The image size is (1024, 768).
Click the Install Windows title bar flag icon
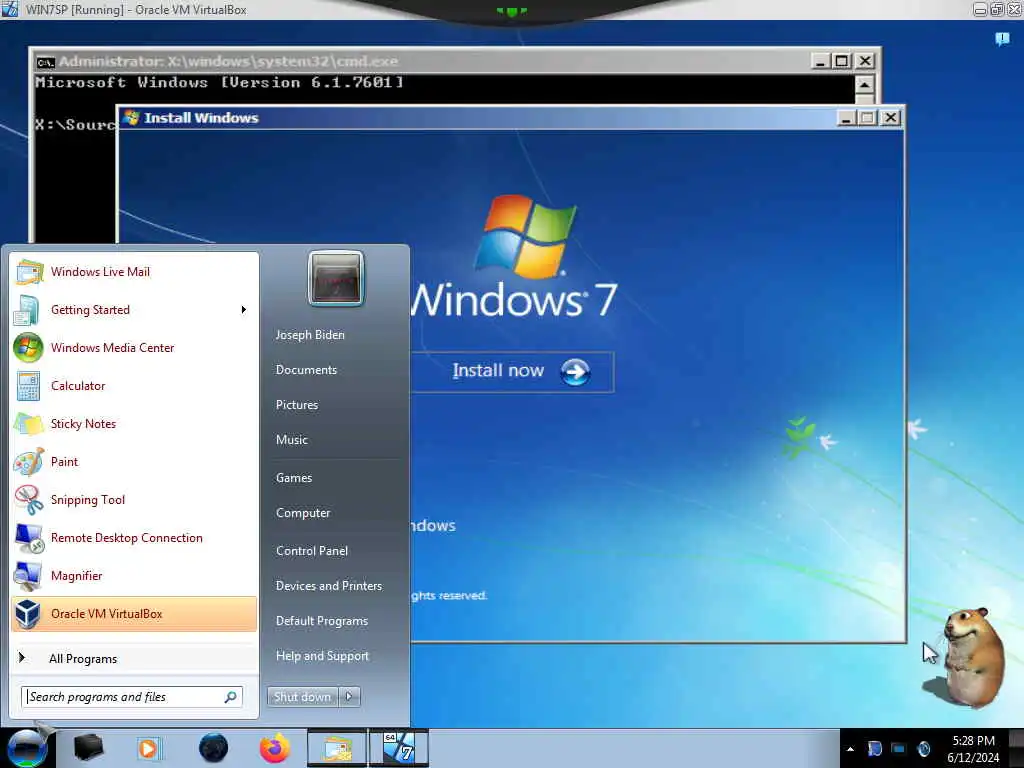coord(131,118)
